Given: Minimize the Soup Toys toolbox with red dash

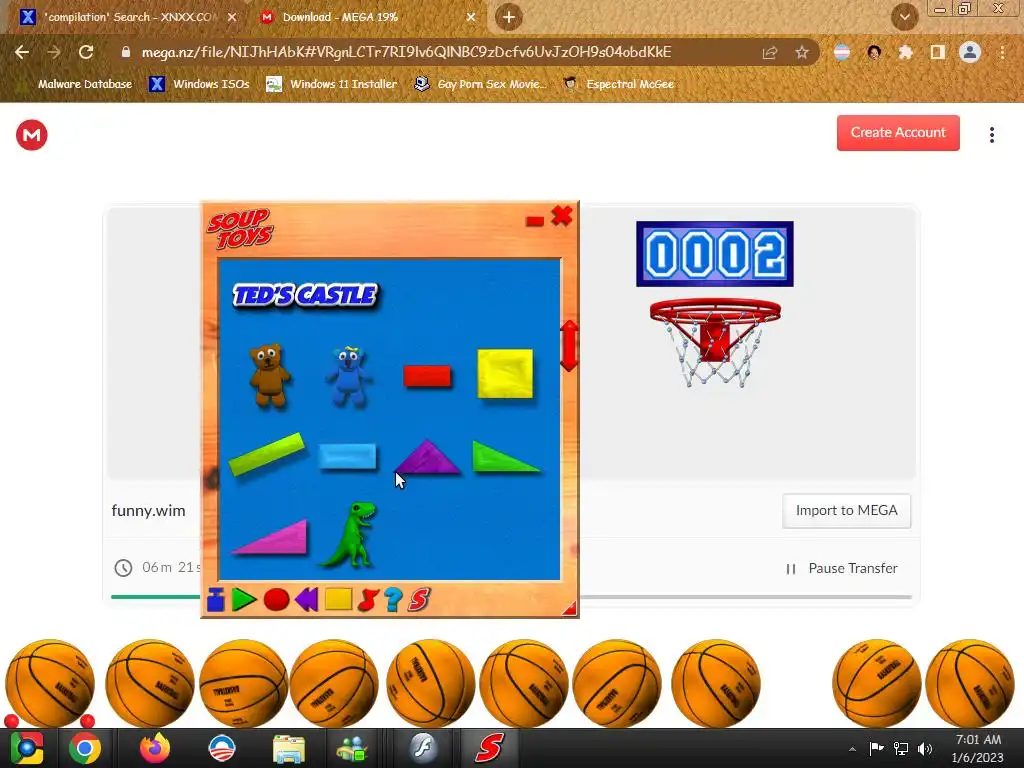Looking at the screenshot, I should 535,221.
